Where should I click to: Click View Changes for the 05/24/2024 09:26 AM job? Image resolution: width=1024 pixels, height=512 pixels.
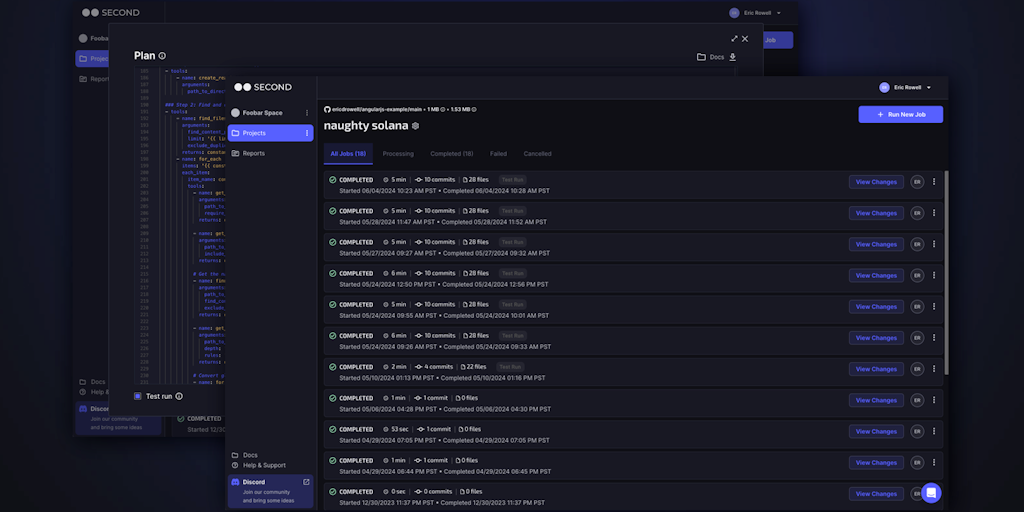(x=876, y=338)
